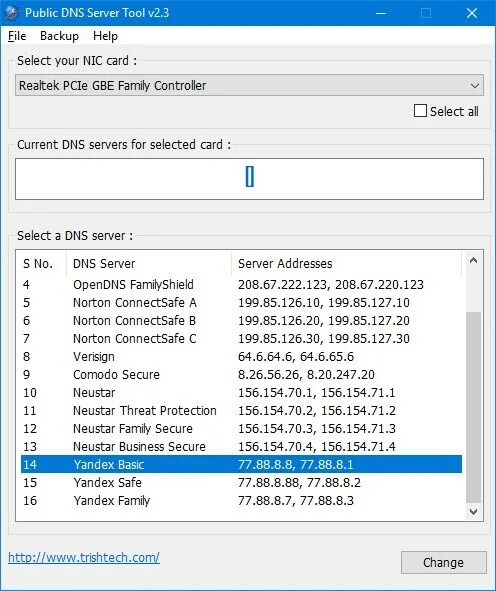Select the Norton ConnectSafe C entry
This screenshot has height=591, width=496.
click(x=241, y=338)
